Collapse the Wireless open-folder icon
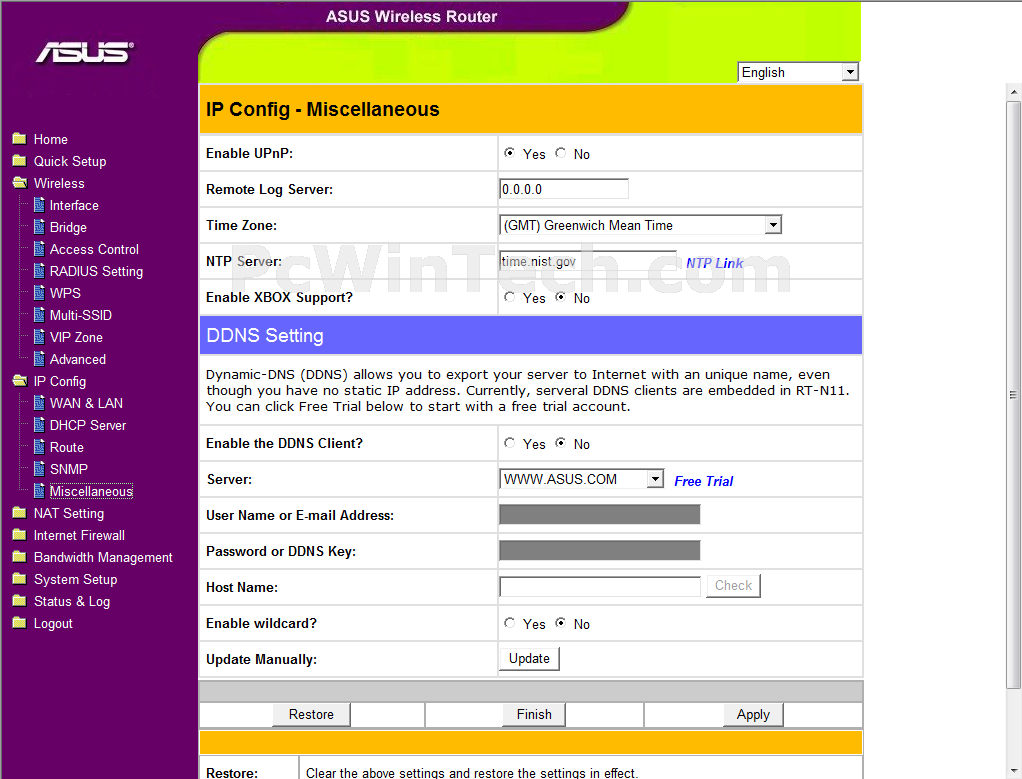 point(20,183)
